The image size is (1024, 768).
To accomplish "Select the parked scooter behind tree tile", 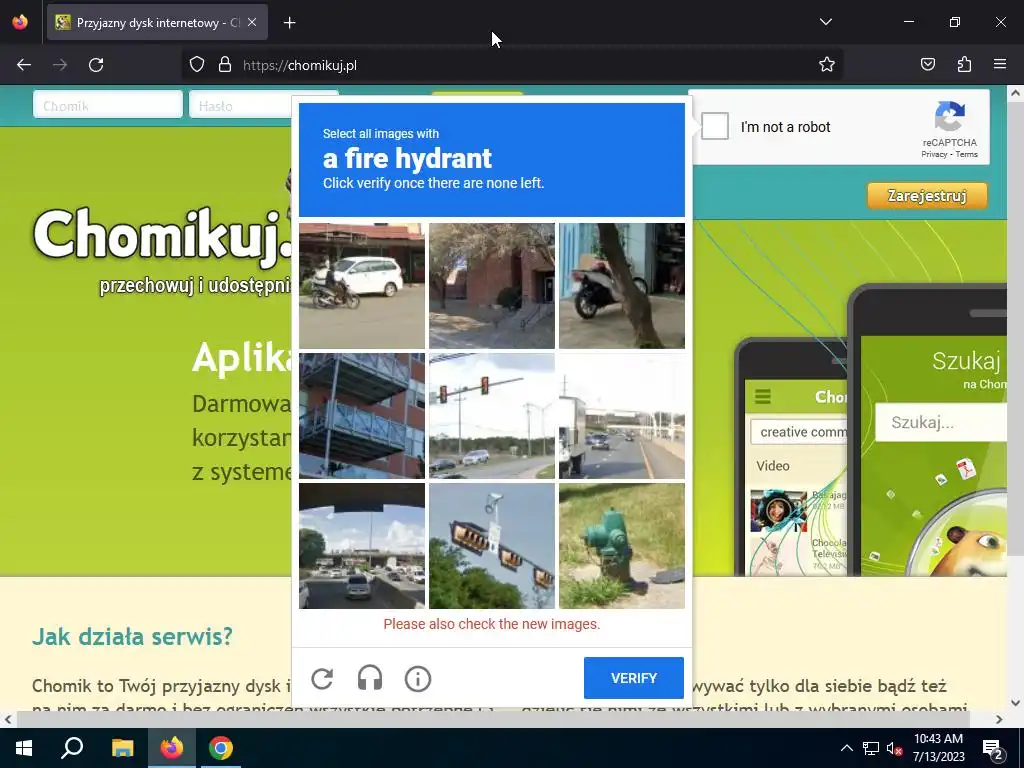I will point(622,286).
